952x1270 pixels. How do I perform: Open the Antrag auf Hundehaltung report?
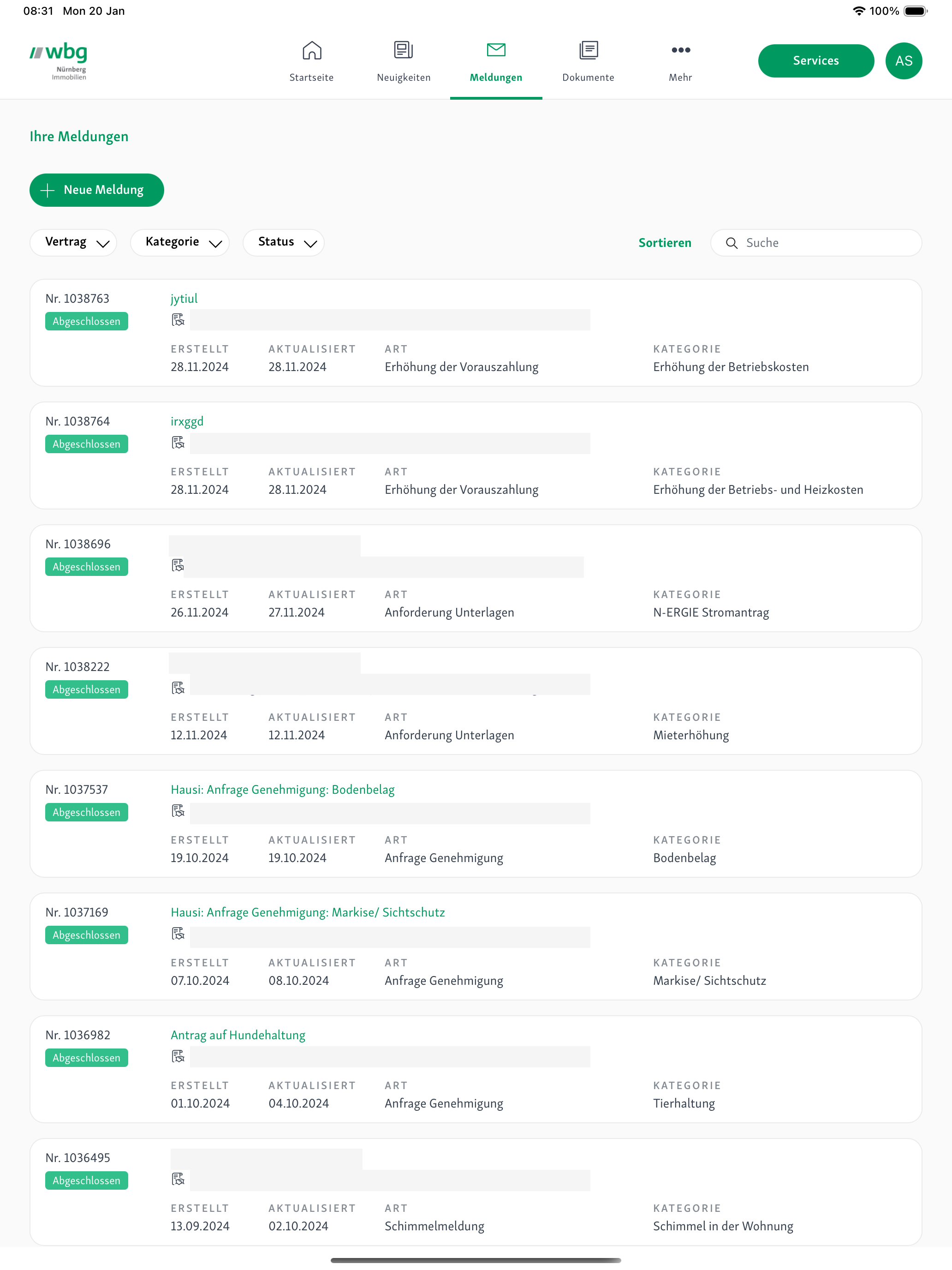(238, 1035)
